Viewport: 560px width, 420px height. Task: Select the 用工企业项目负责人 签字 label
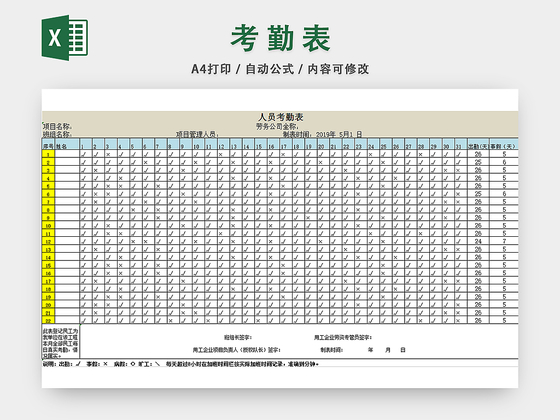click(237, 350)
